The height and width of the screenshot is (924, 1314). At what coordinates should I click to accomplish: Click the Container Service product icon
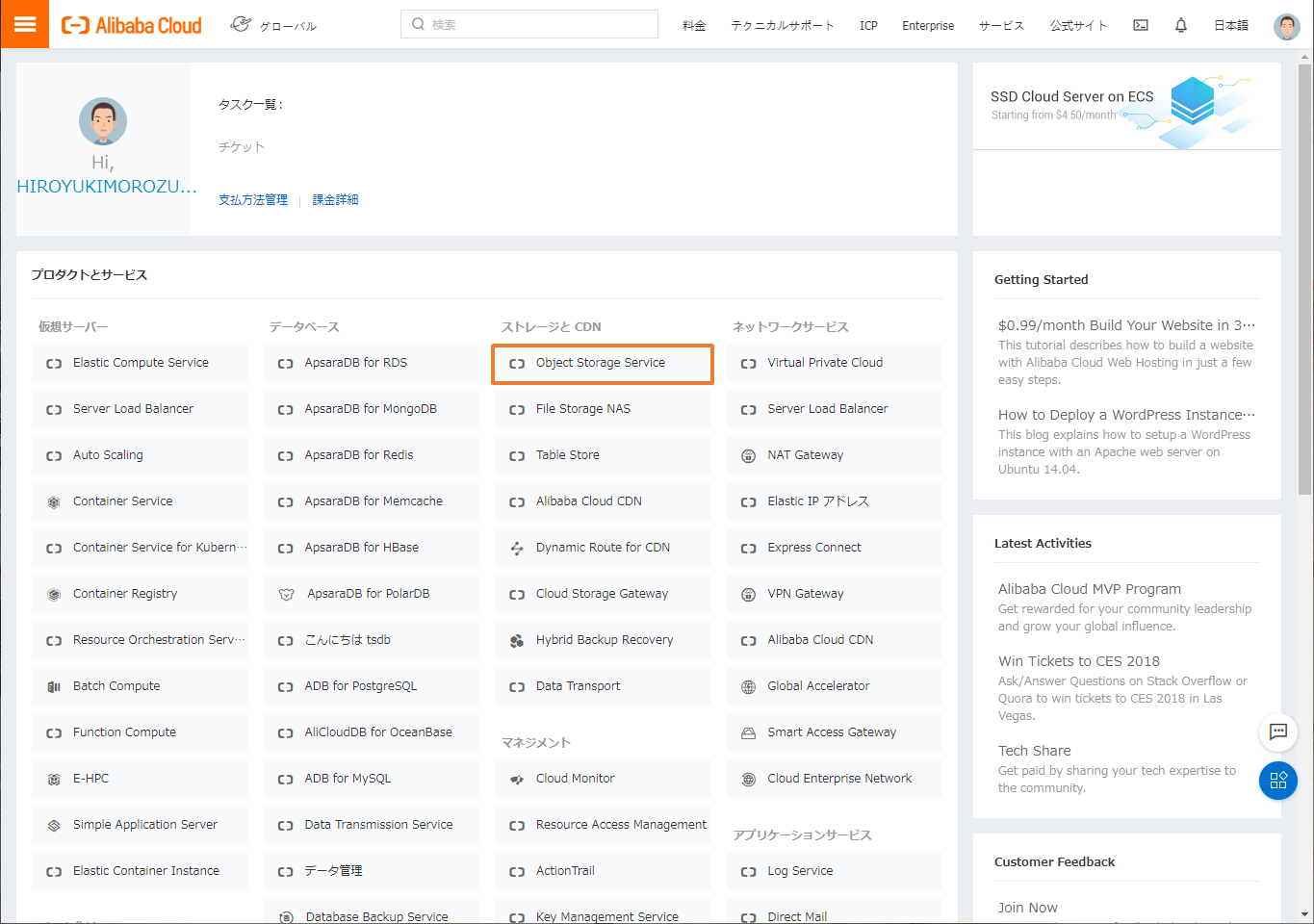54,501
